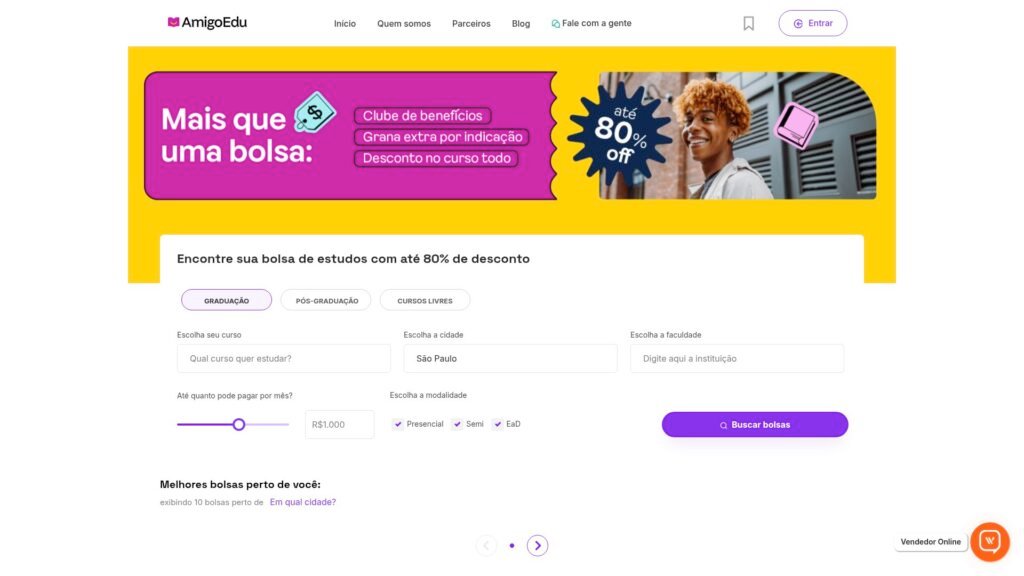
Task: Go to next carousel page arrow
Action: click(537, 545)
